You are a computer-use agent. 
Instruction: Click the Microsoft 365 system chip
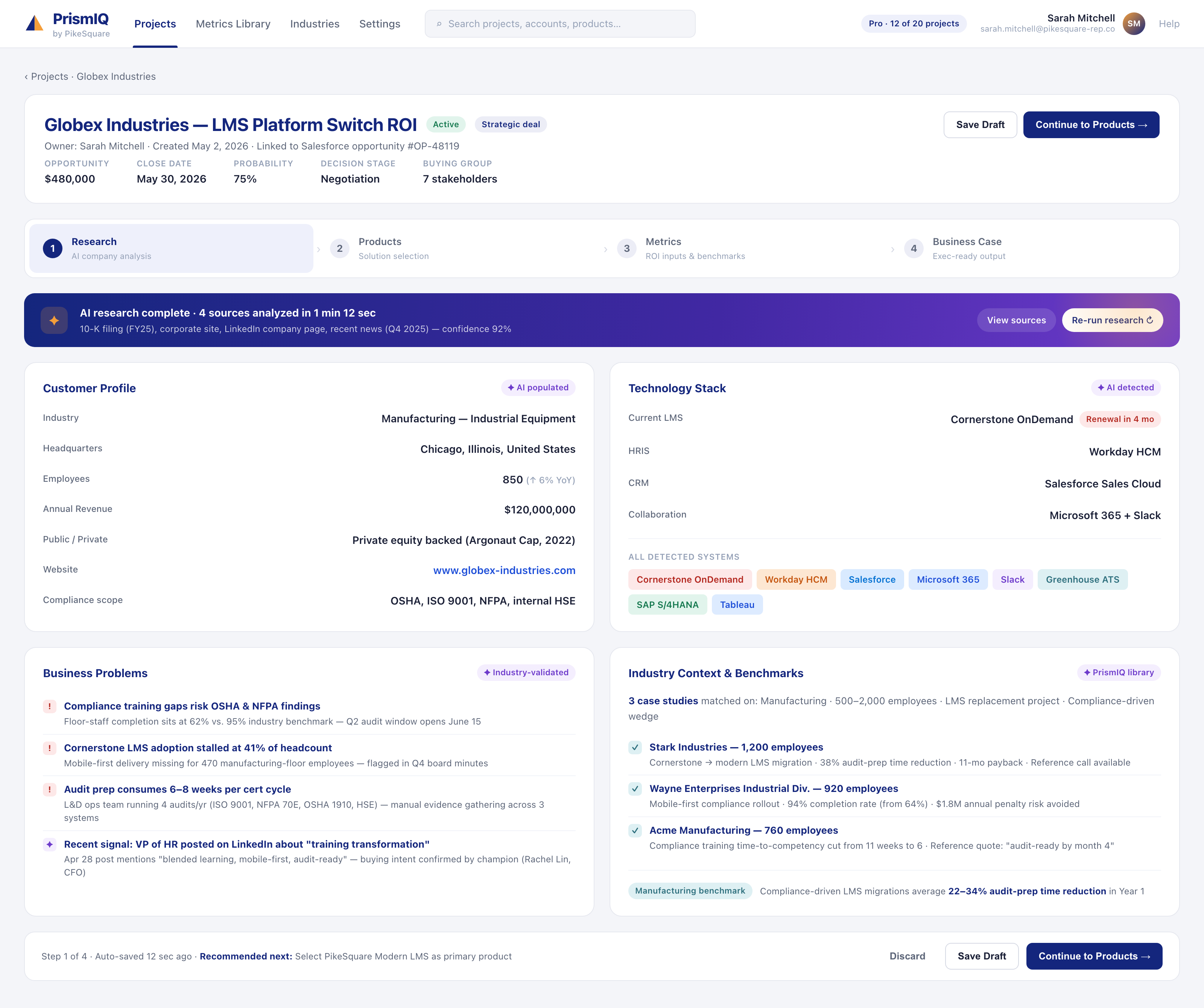[948, 579]
